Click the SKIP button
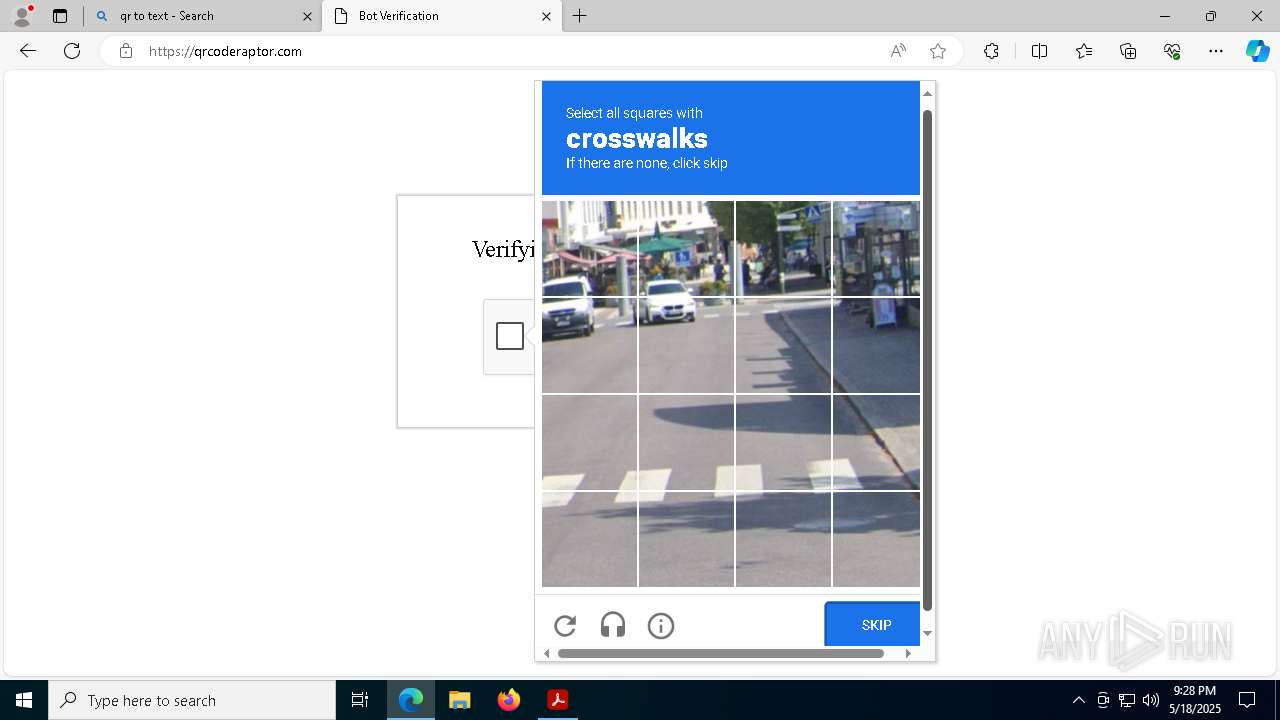Viewport: 1280px width, 720px height. click(872, 624)
